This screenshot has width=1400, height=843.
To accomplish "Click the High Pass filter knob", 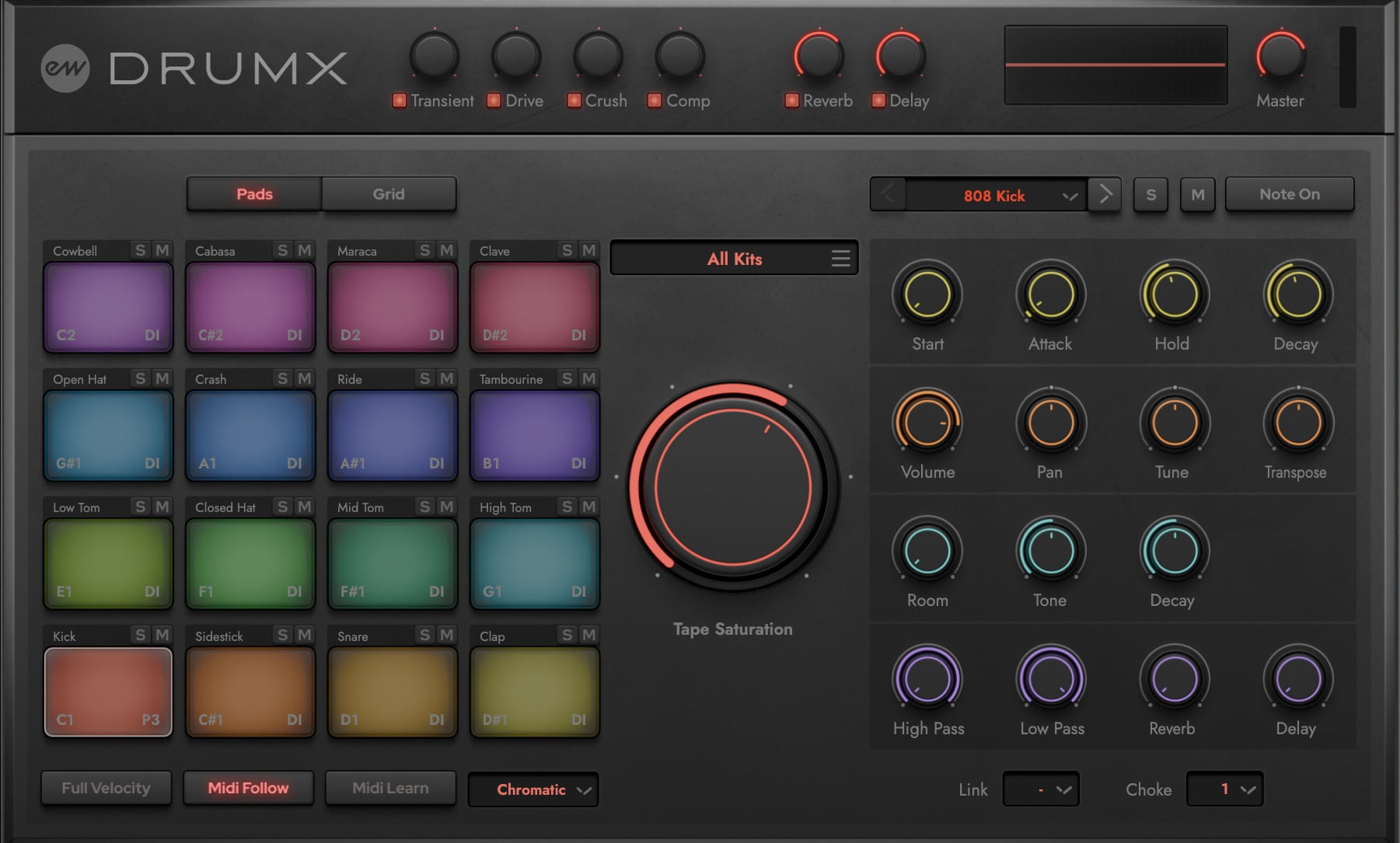I will (927, 679).
